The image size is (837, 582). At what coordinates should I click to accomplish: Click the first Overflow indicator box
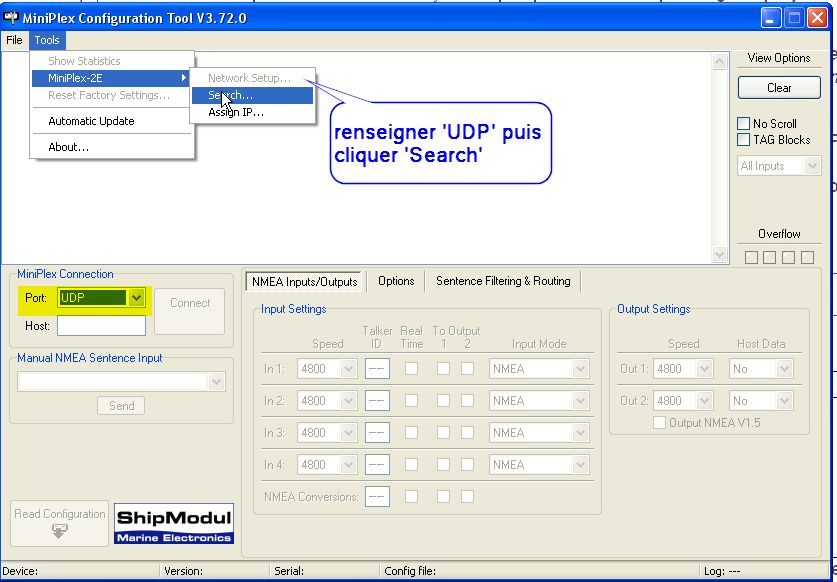click(x=751, y=257)
